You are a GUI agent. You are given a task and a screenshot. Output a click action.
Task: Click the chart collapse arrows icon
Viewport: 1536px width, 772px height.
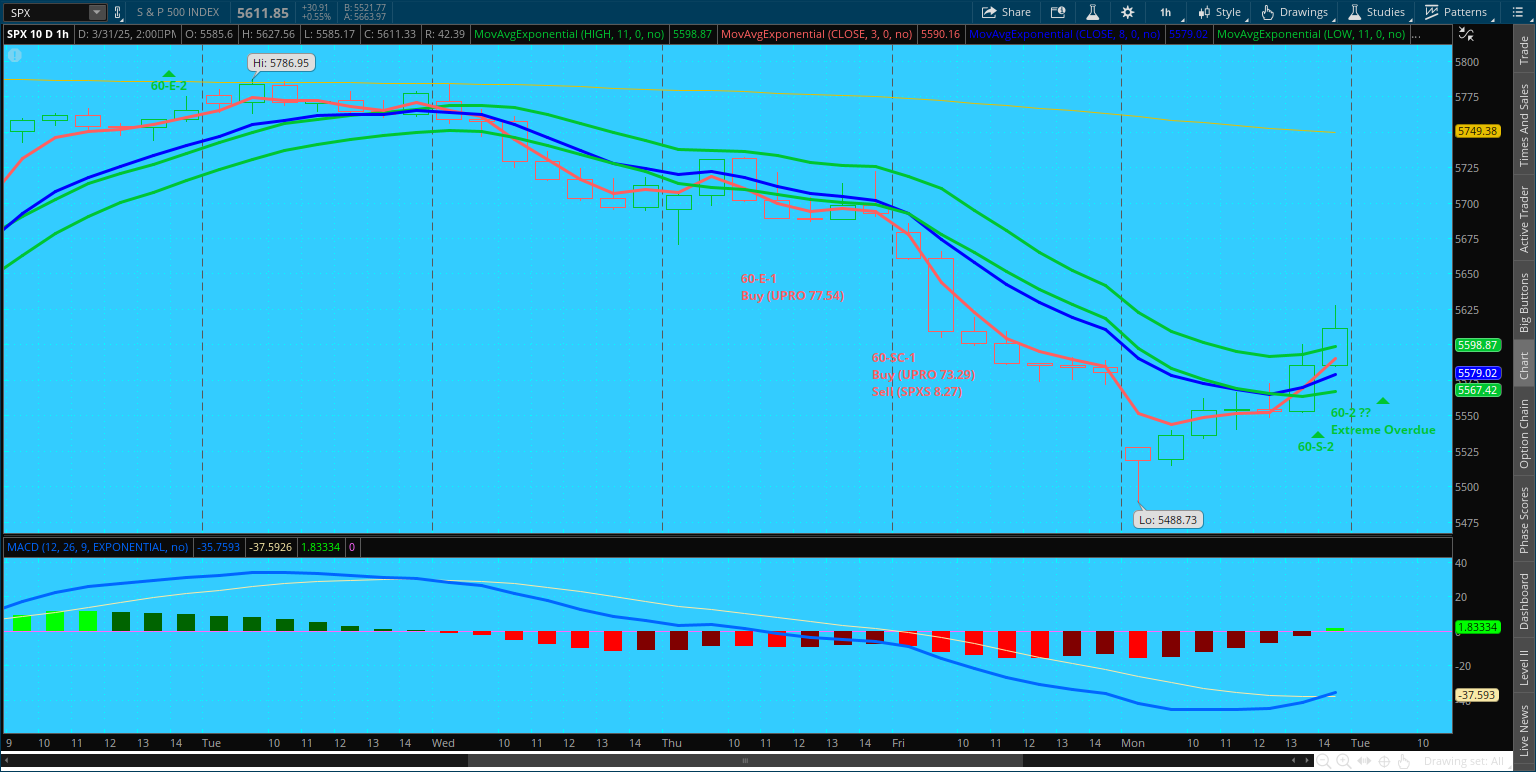tap(1465, 34)
